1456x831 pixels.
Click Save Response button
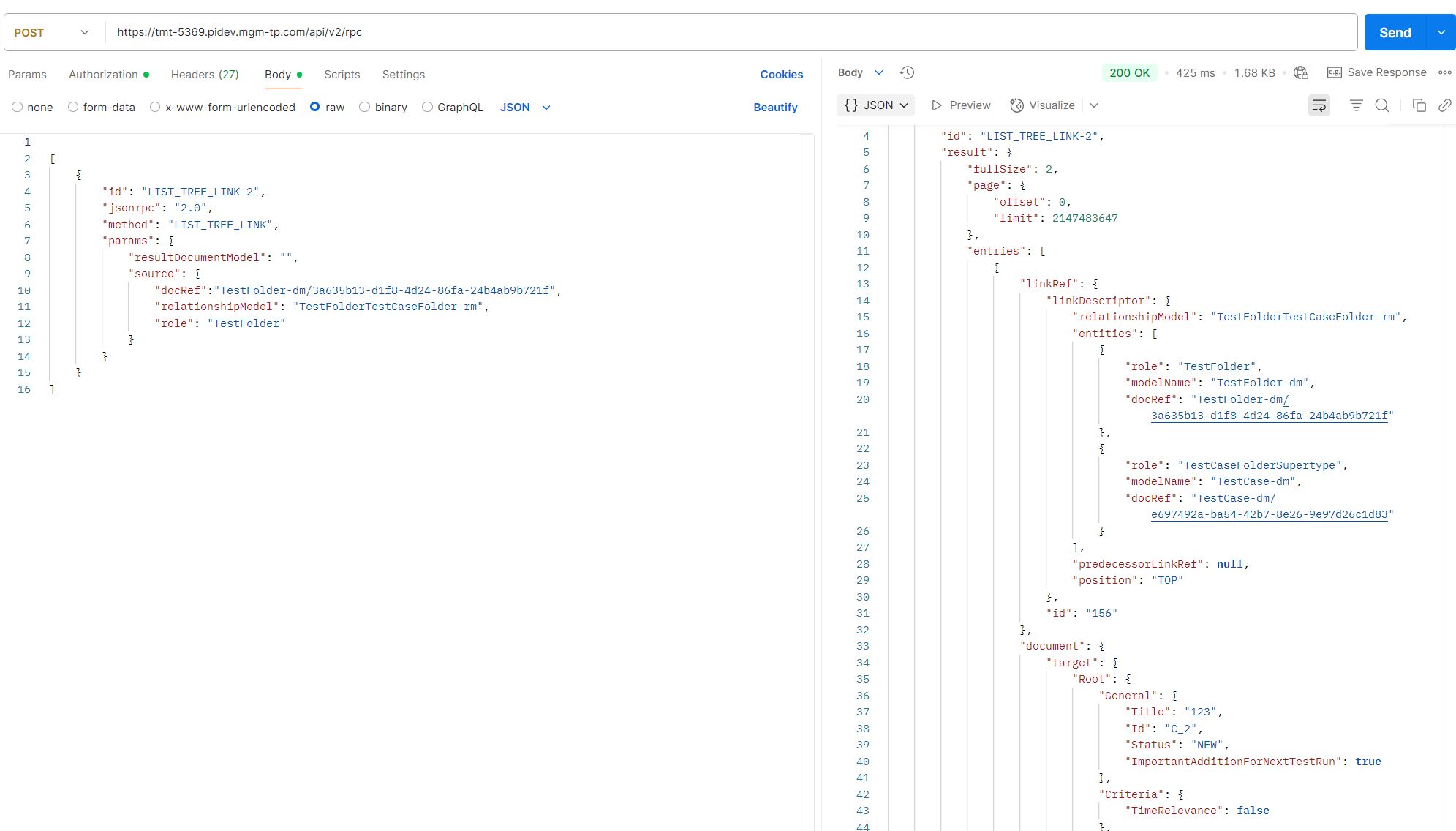(1377, 72)
